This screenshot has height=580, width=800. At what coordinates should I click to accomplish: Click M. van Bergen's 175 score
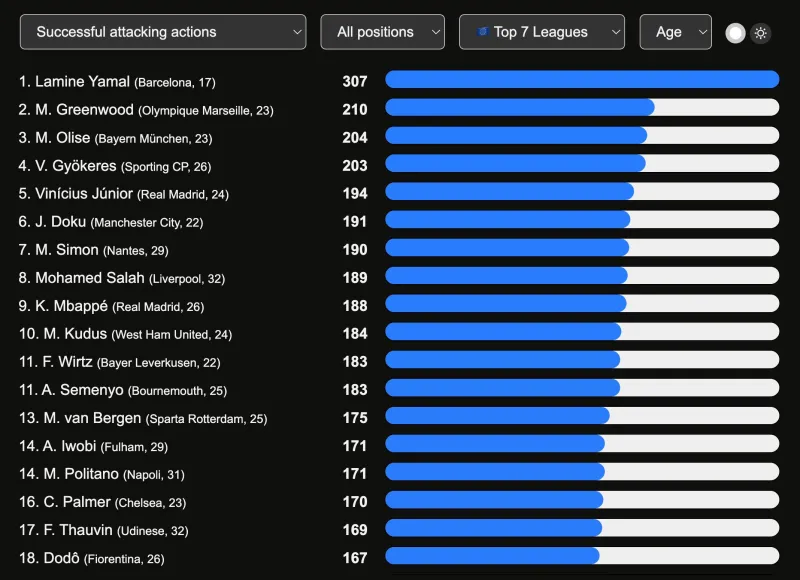355,418
